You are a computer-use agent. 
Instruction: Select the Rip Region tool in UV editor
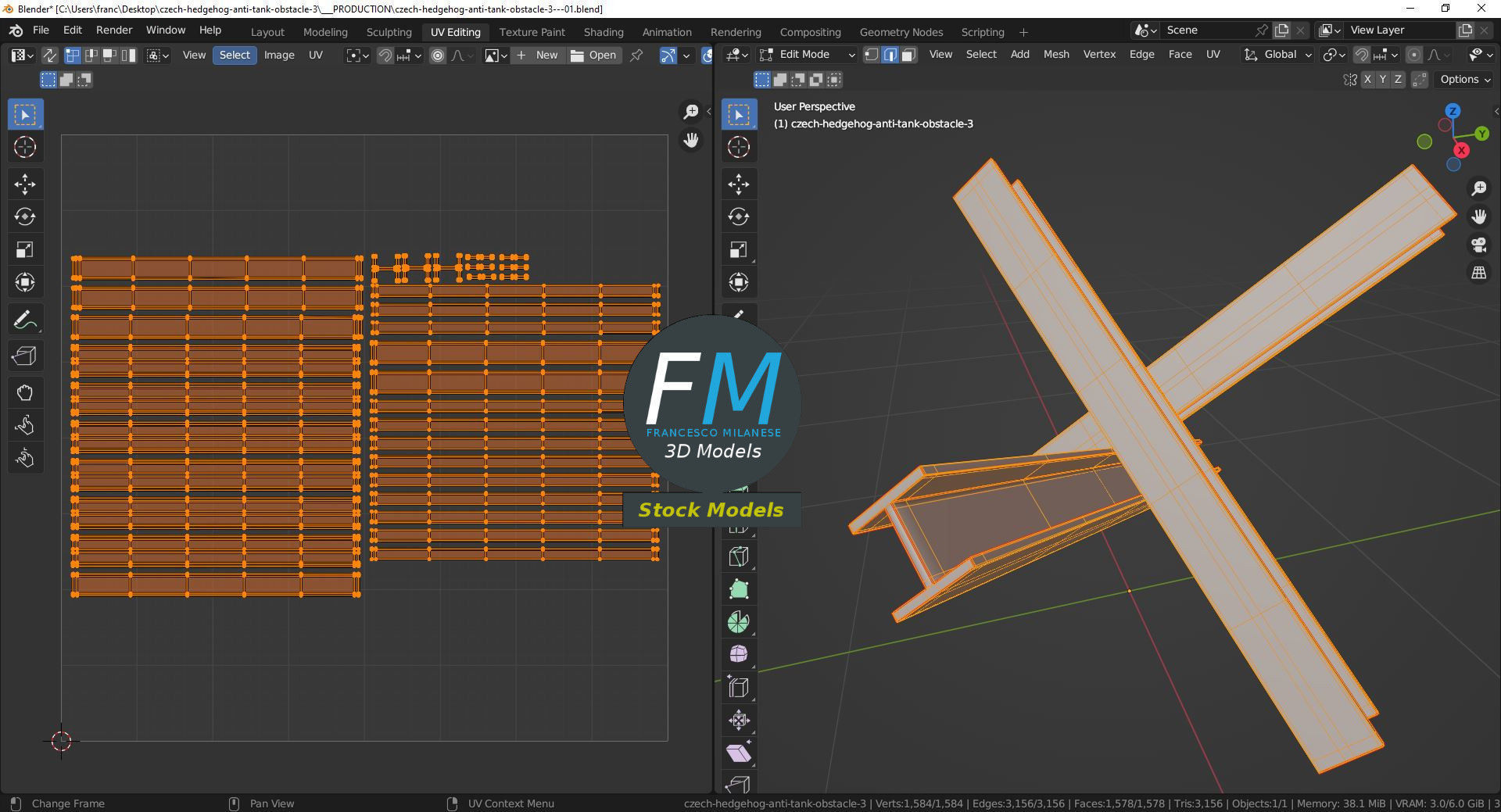tap(24, 356)
